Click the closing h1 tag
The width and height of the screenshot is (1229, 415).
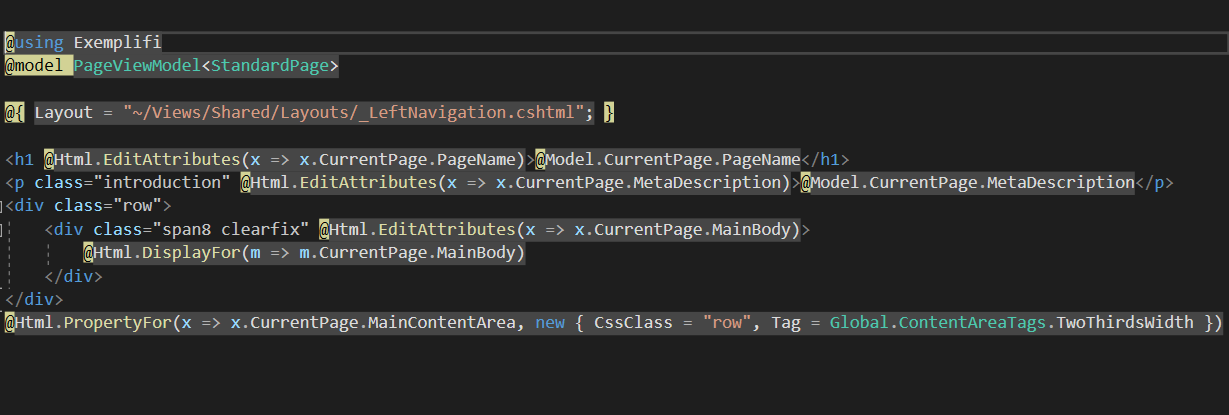825,159
